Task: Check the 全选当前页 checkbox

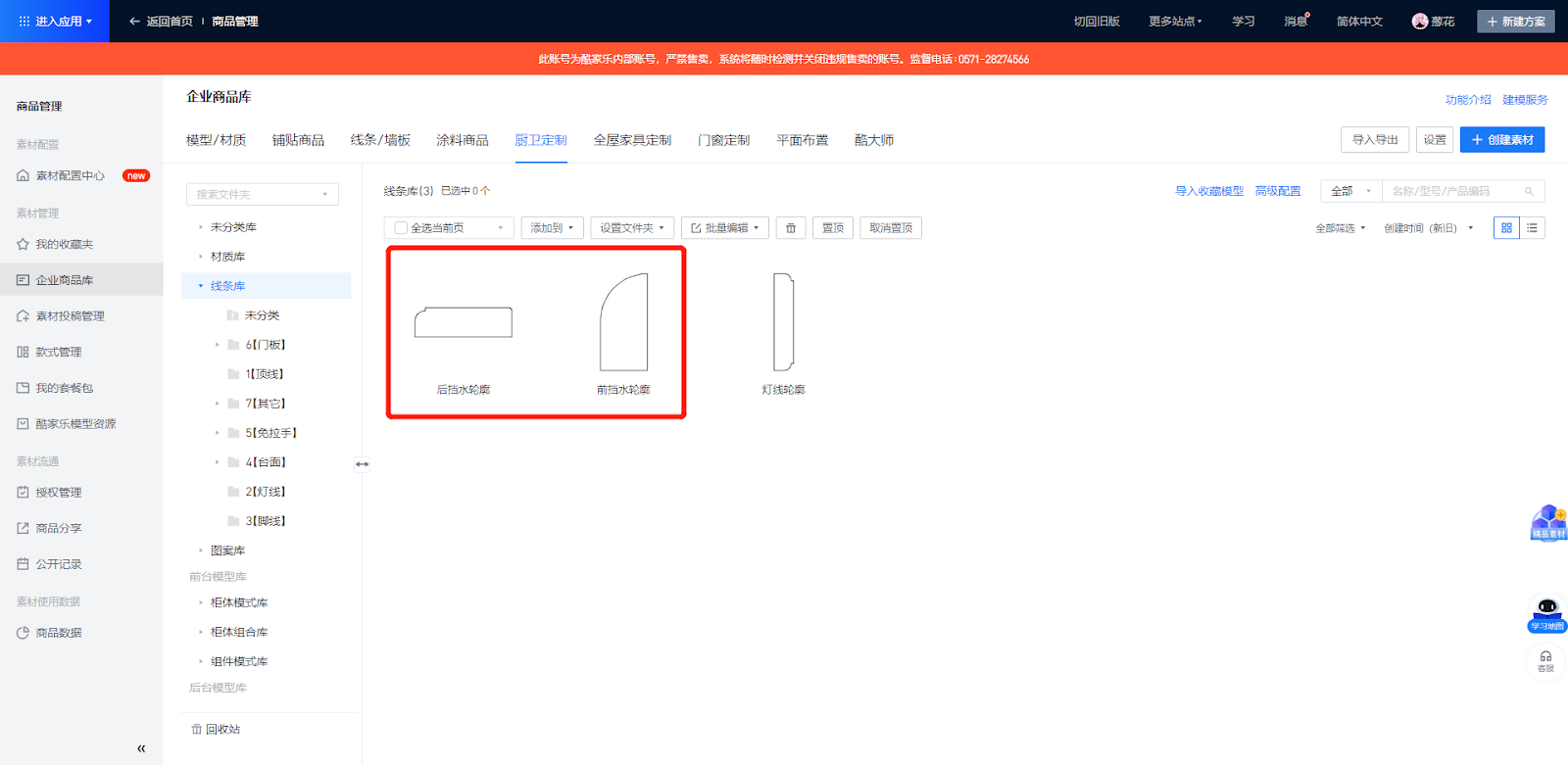Action: pyautogui.click(x=401, y=228)
